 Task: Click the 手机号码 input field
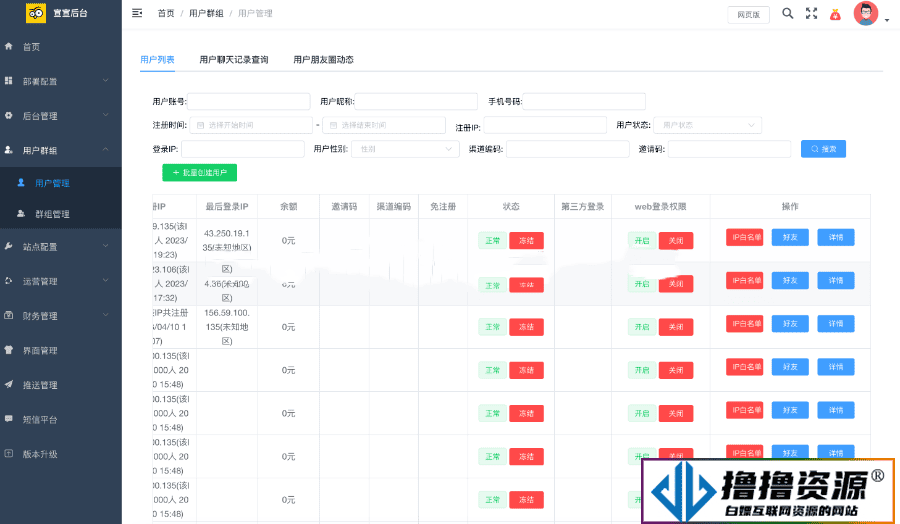pyautogui.click(x=584, y=102)
